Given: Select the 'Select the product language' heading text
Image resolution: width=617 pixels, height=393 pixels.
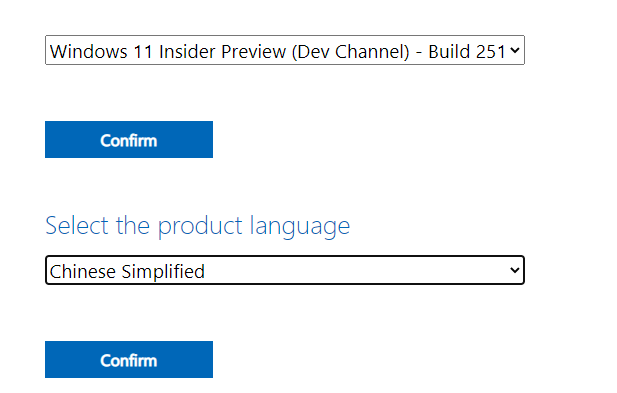Looking at the screenshot, I should pyautogui.click(x=198, y=226).
